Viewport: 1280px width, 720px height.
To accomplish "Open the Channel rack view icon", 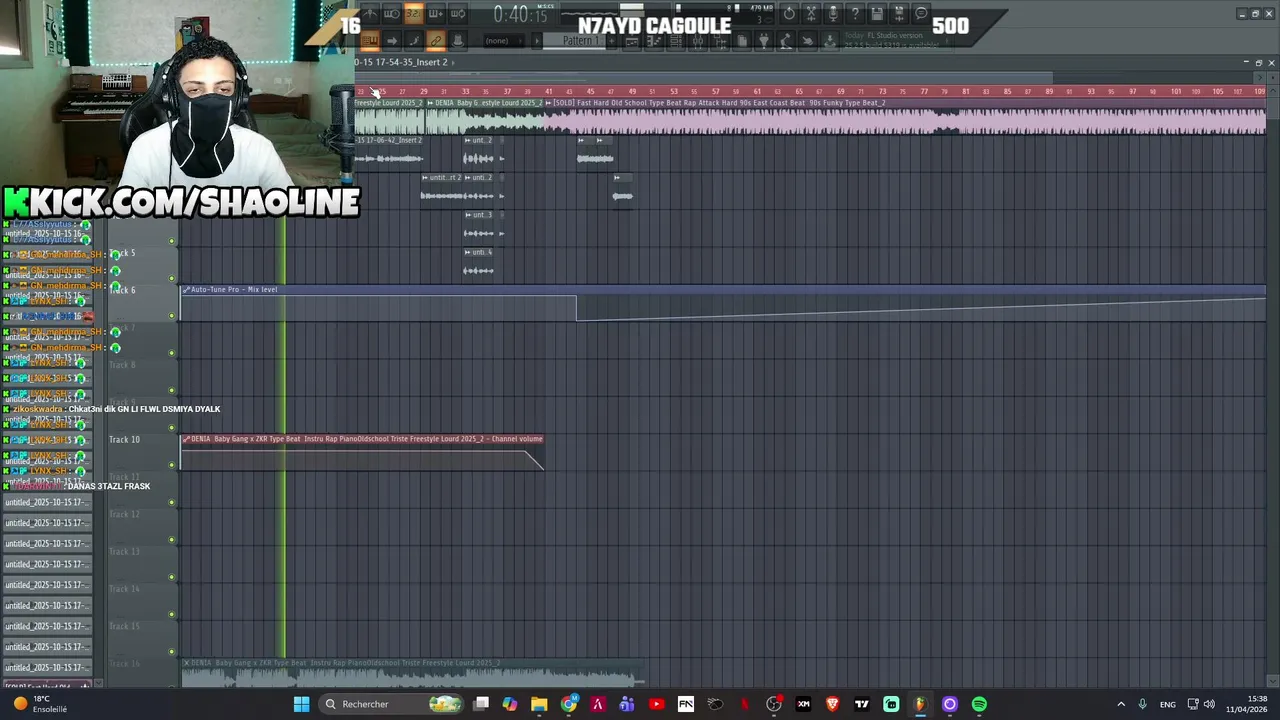I will (676, 41).
